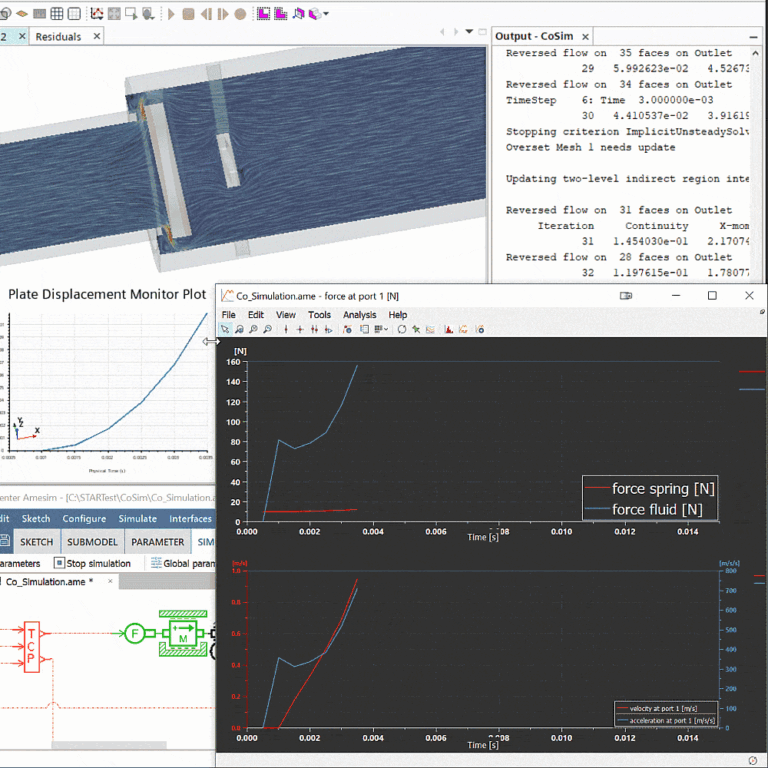Open the Configure menu in Amesim
The image size is (768, 768).
[x=84, y=519]
